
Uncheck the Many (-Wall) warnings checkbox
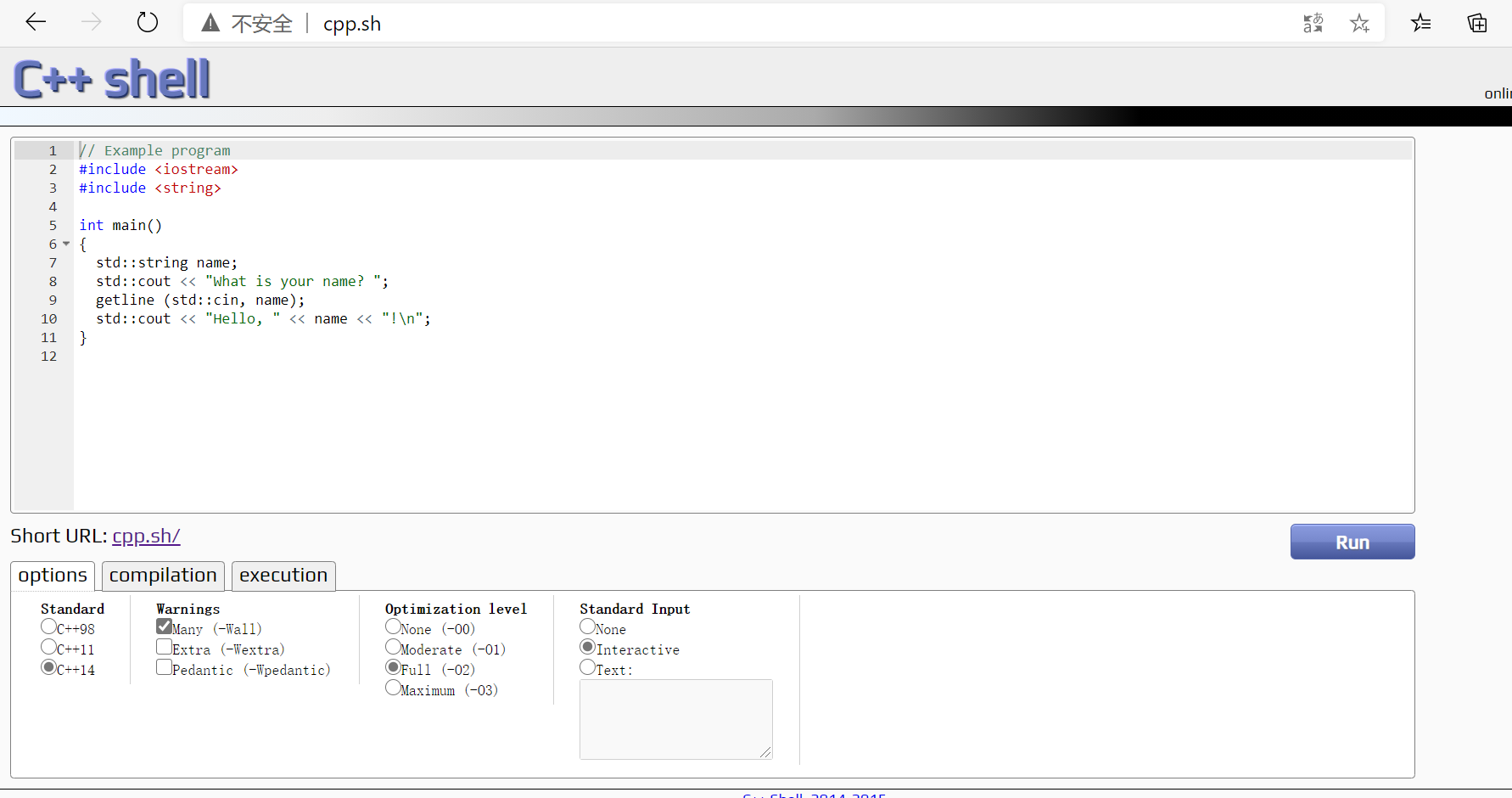point(164,627)
